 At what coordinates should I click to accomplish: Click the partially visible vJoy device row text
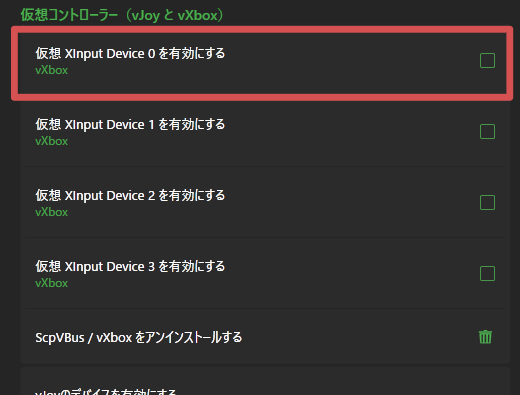[106, 392]
